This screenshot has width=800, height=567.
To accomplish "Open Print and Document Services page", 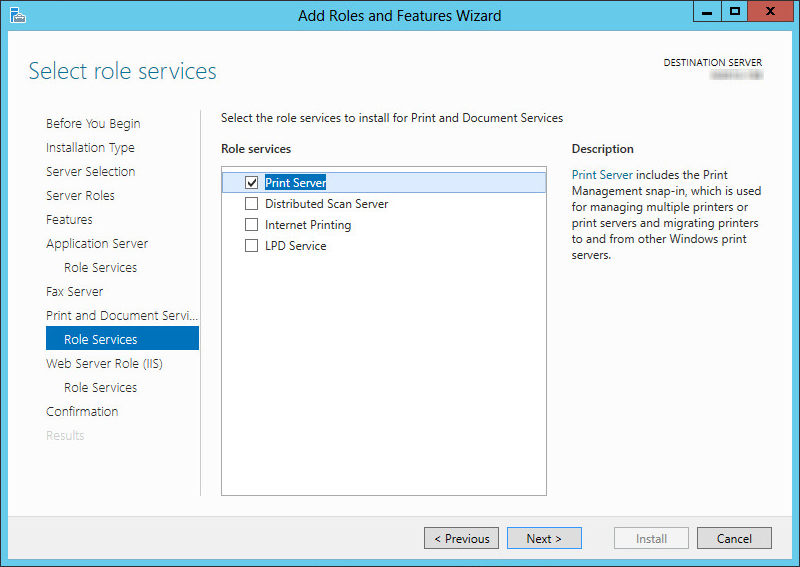I will (x=121, y=316).
